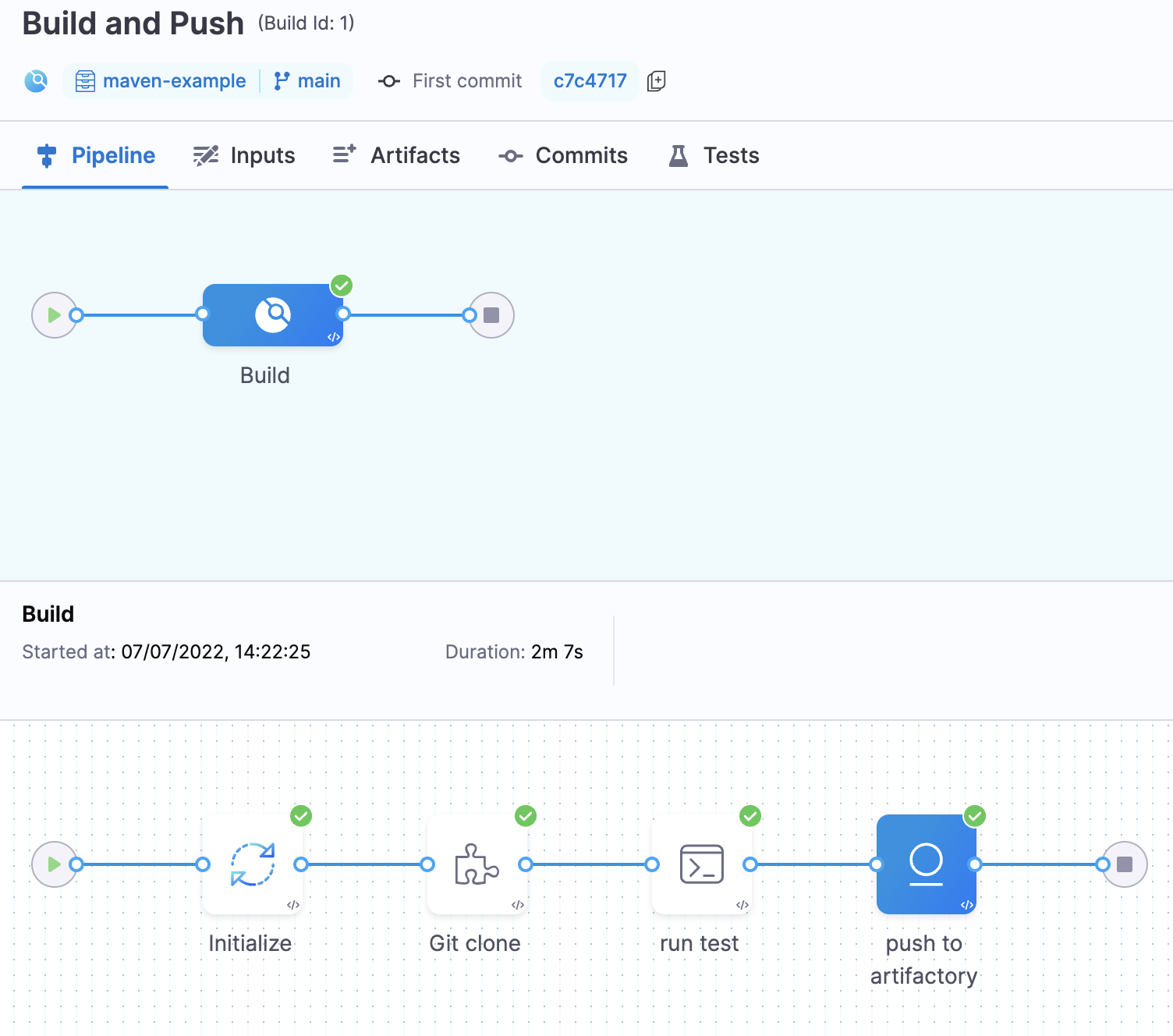Toggle code view on the Build step

333,337
